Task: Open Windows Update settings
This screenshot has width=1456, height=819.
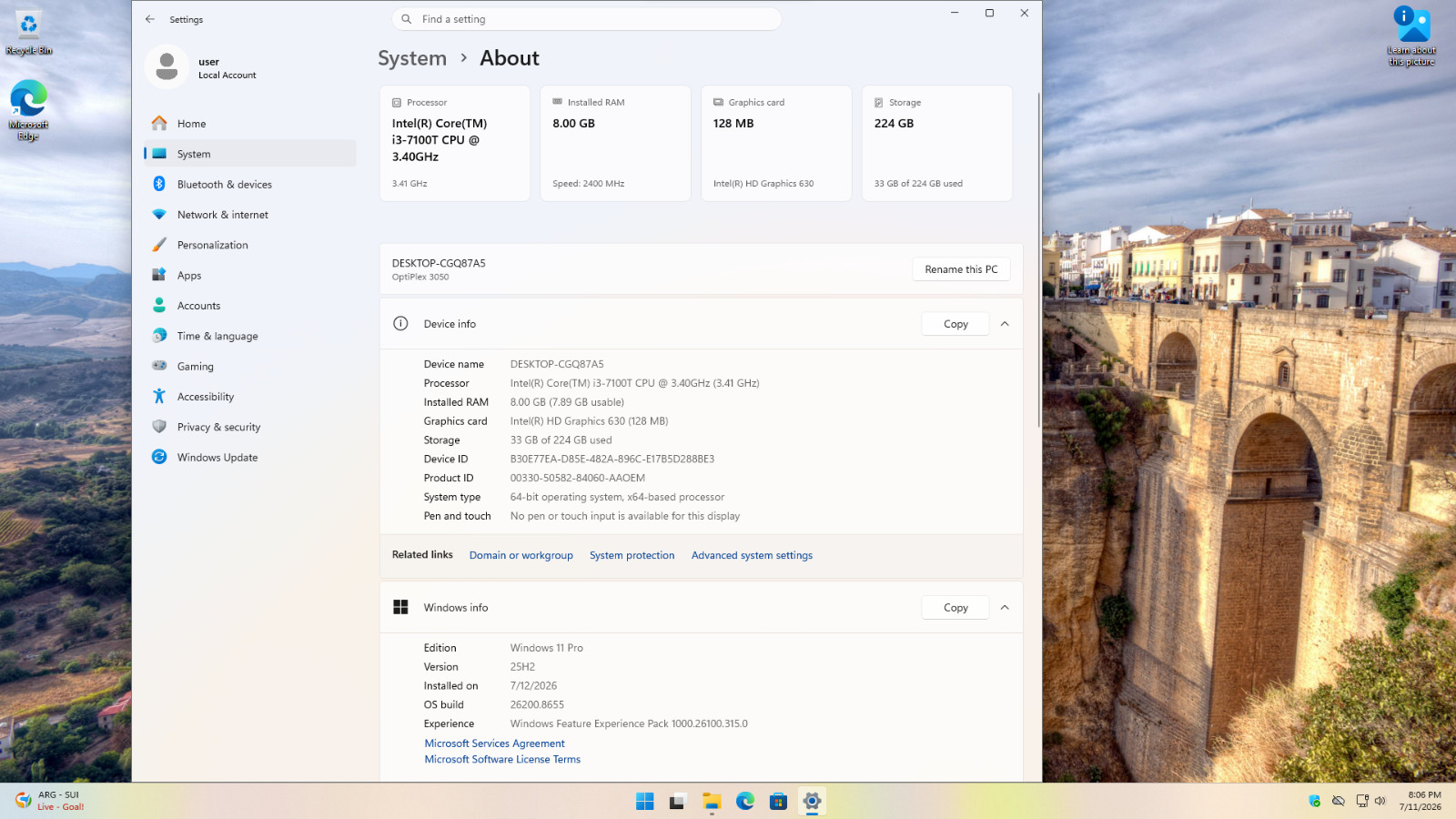Action: (x=249, y=457)
